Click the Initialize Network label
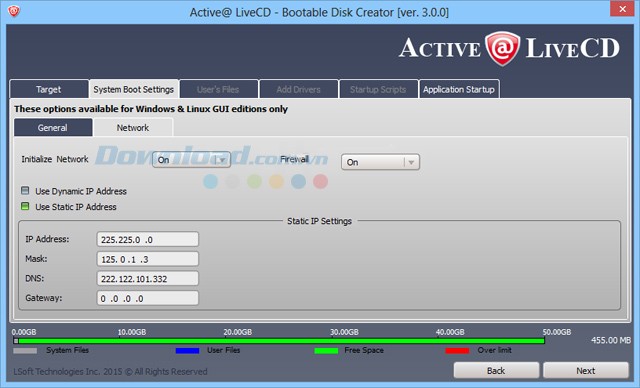The height and width of the screenshot is (388, 640). (x=55, y=159)
